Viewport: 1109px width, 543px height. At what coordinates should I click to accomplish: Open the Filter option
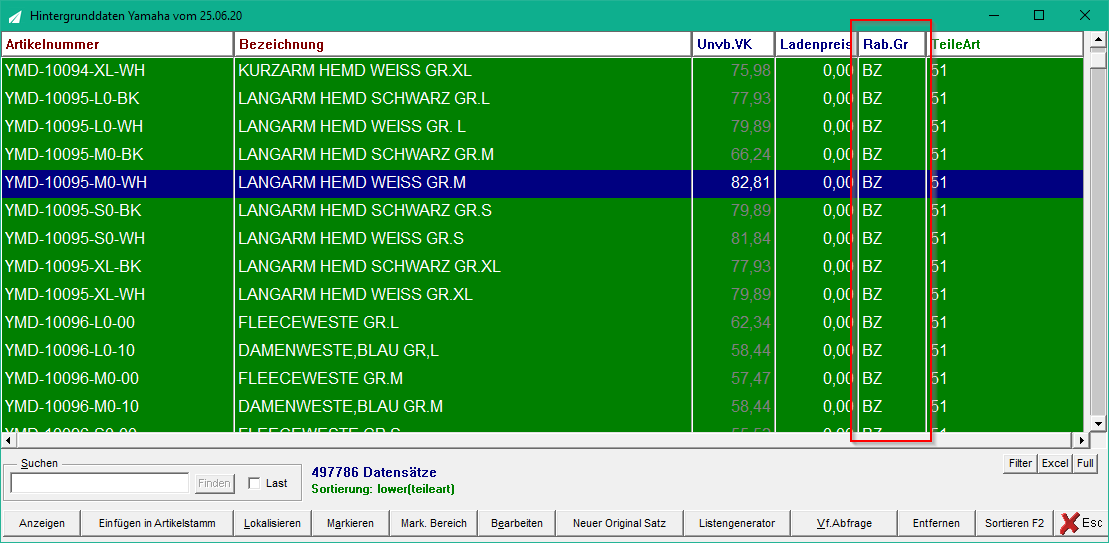[x=1021, y=464]
